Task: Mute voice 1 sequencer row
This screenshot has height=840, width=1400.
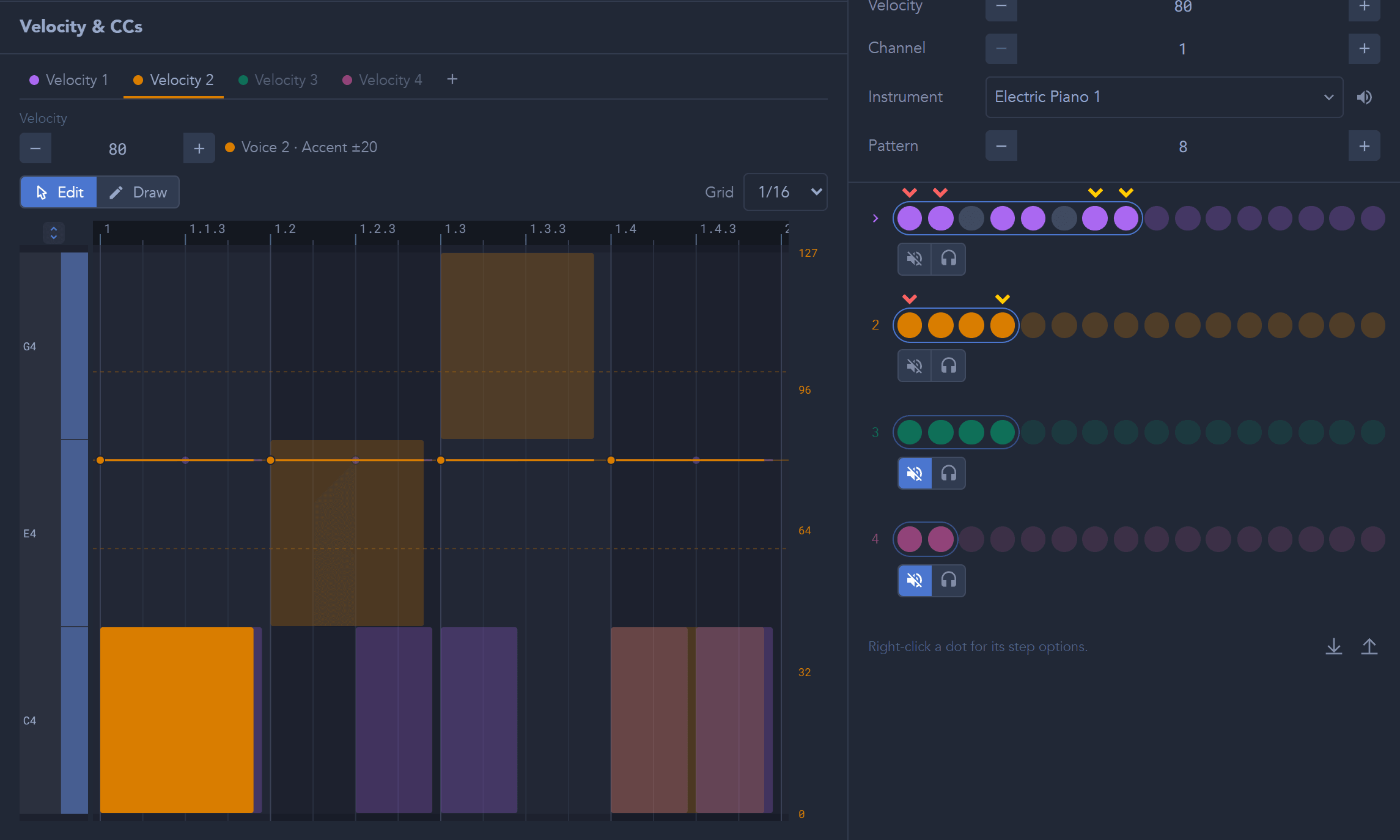Action: [x=915, y=259]
